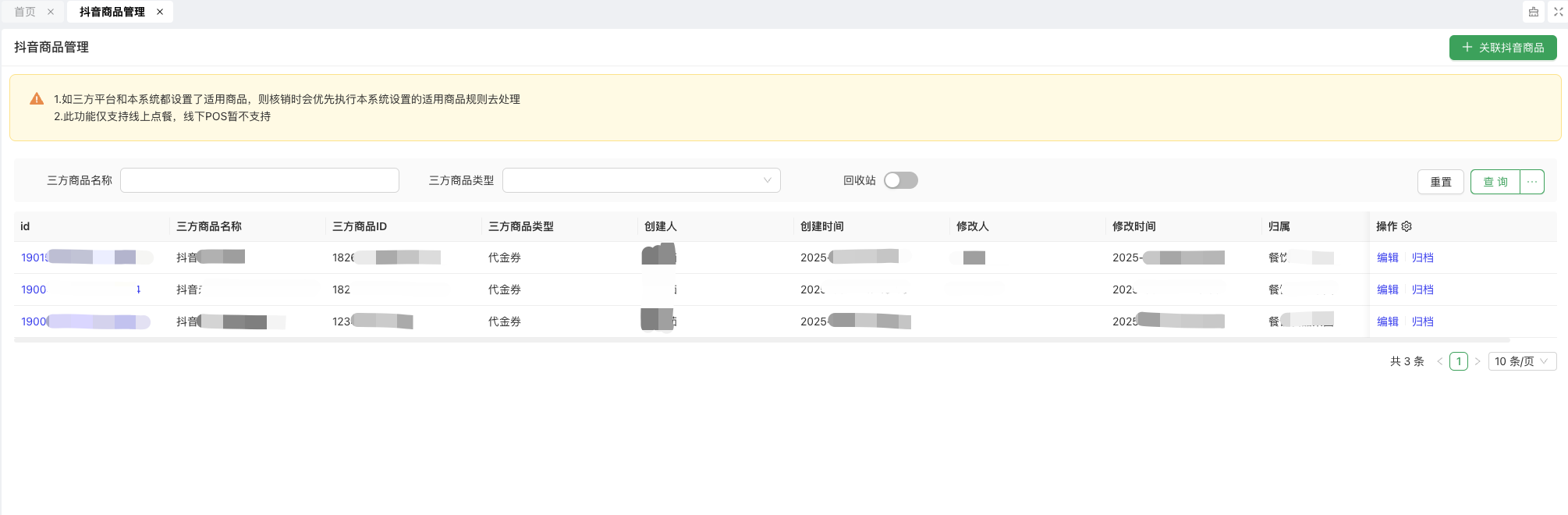
Task: Click the 三方商品ID column header
Action: (360, 226)
